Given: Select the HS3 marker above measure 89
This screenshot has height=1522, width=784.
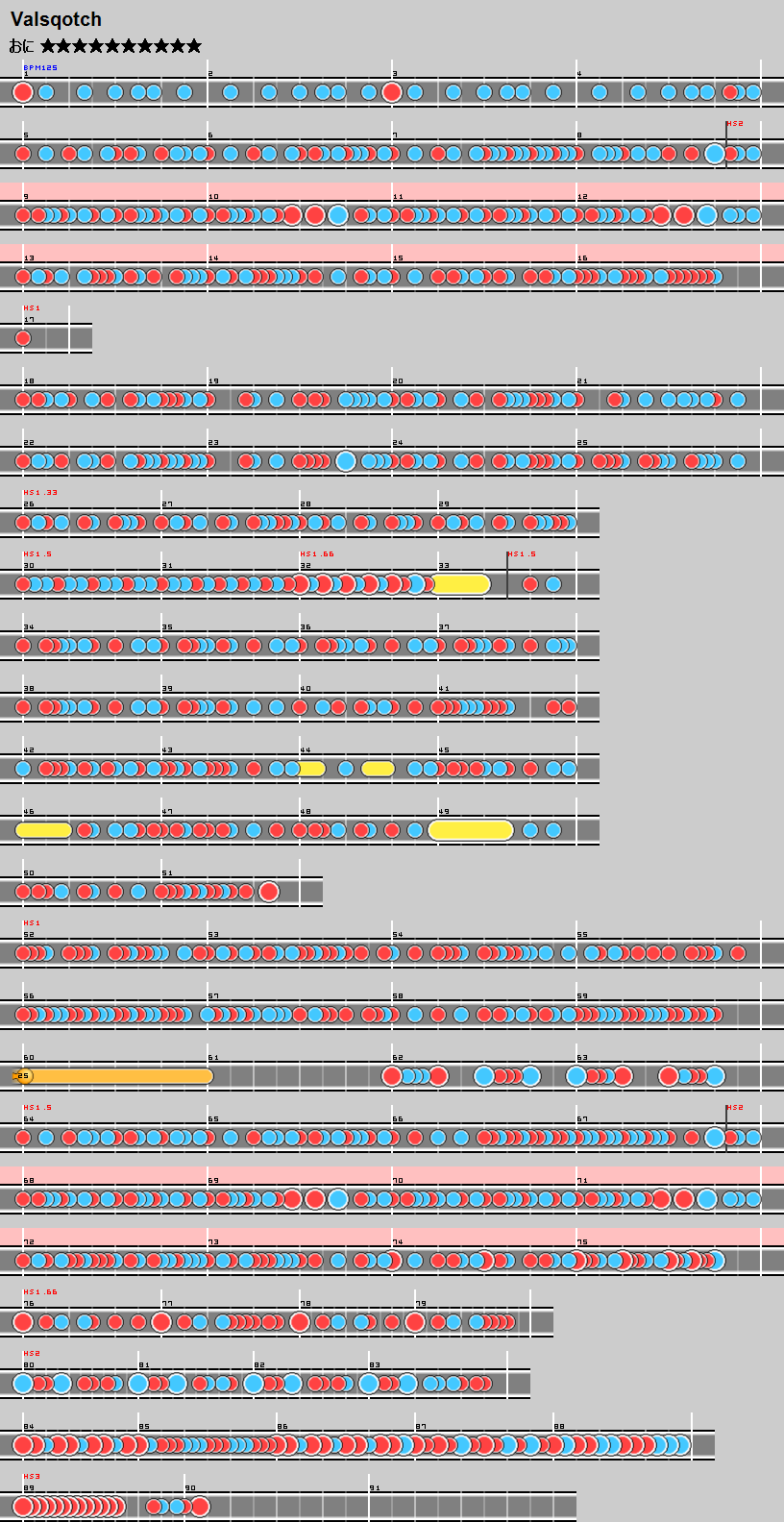Looking at the screenshot, I should coord(32,1477).
